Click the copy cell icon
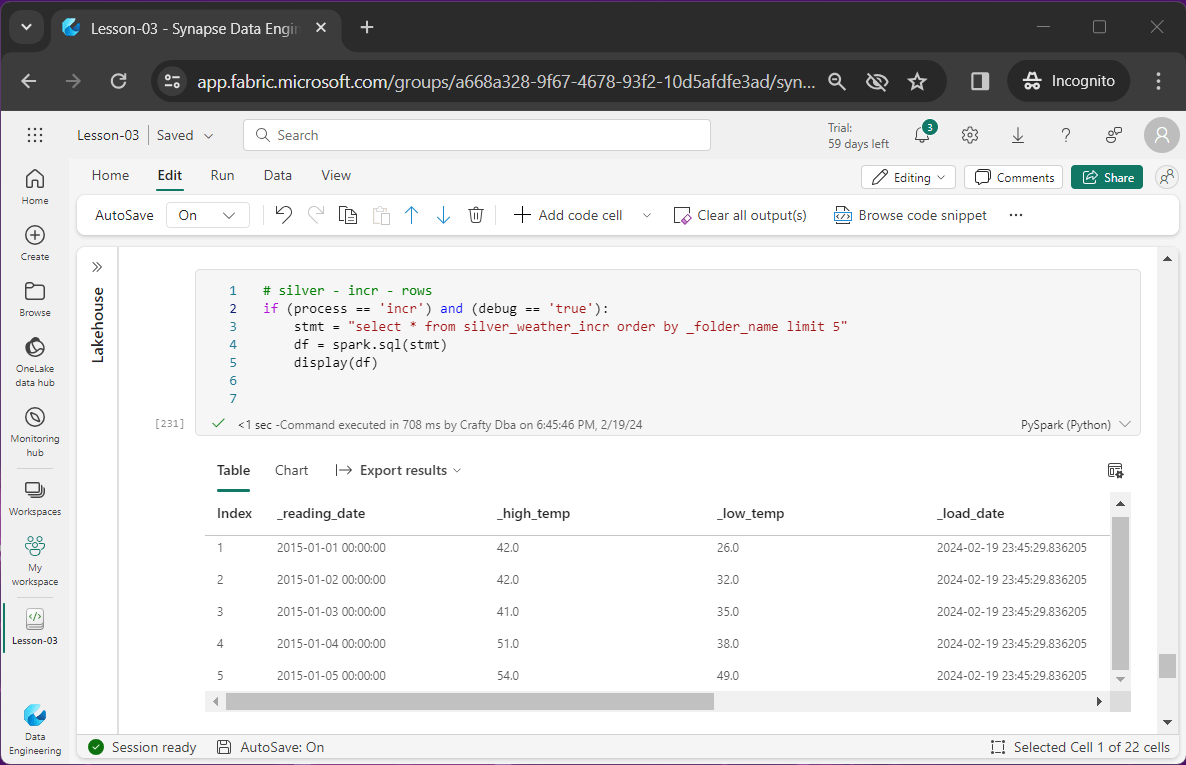This screenshot has height=765, width=1186. (x=347, y=215)
